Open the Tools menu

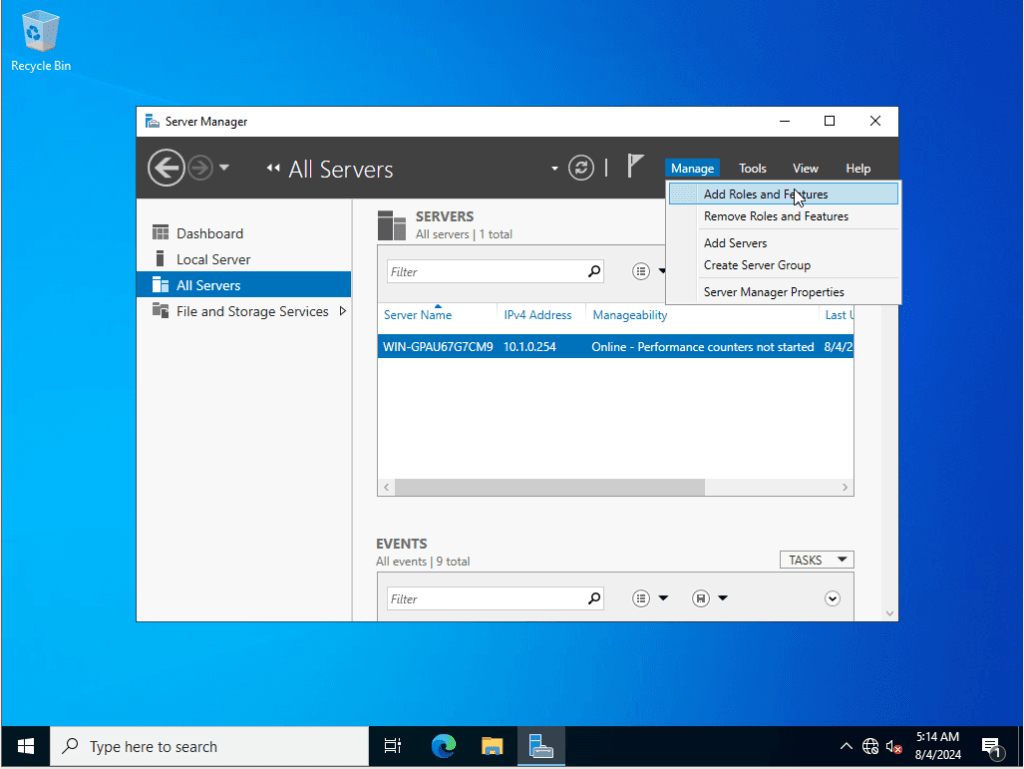[x=752, y=168]
